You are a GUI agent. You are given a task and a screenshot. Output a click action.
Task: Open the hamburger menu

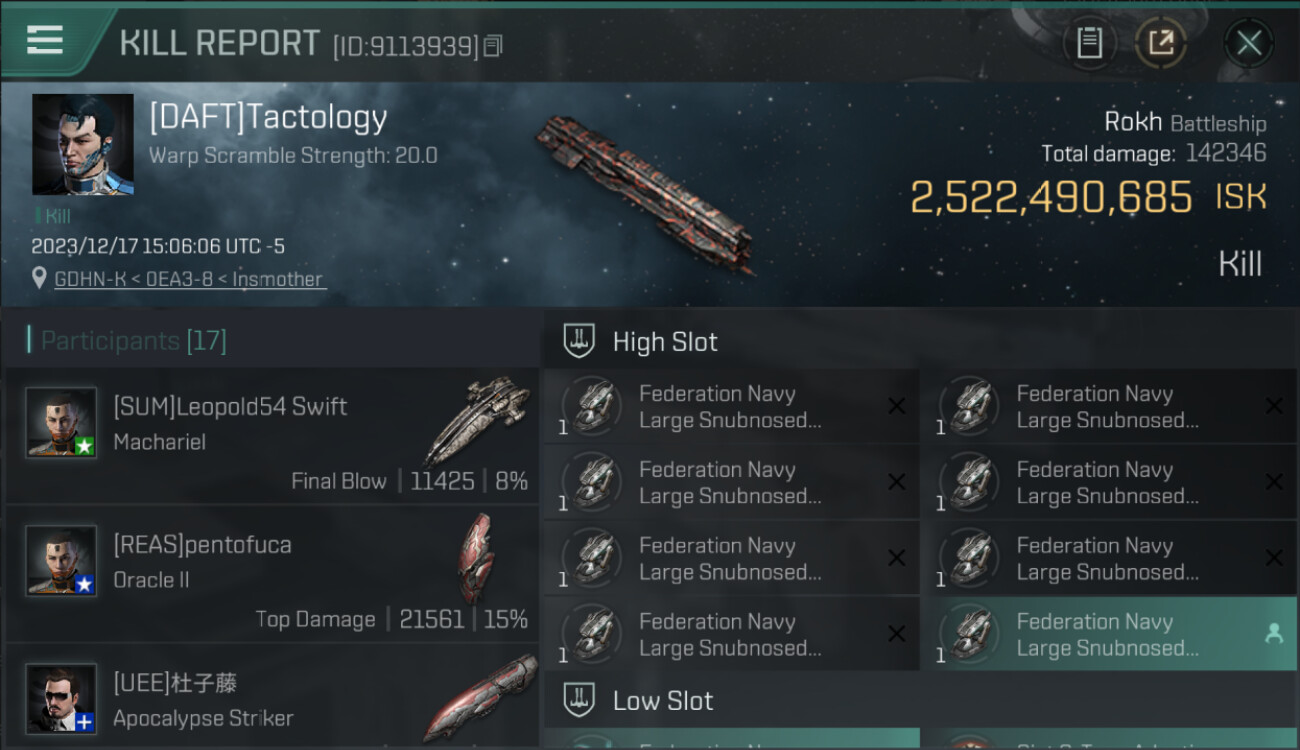click(x=45, y=40)
